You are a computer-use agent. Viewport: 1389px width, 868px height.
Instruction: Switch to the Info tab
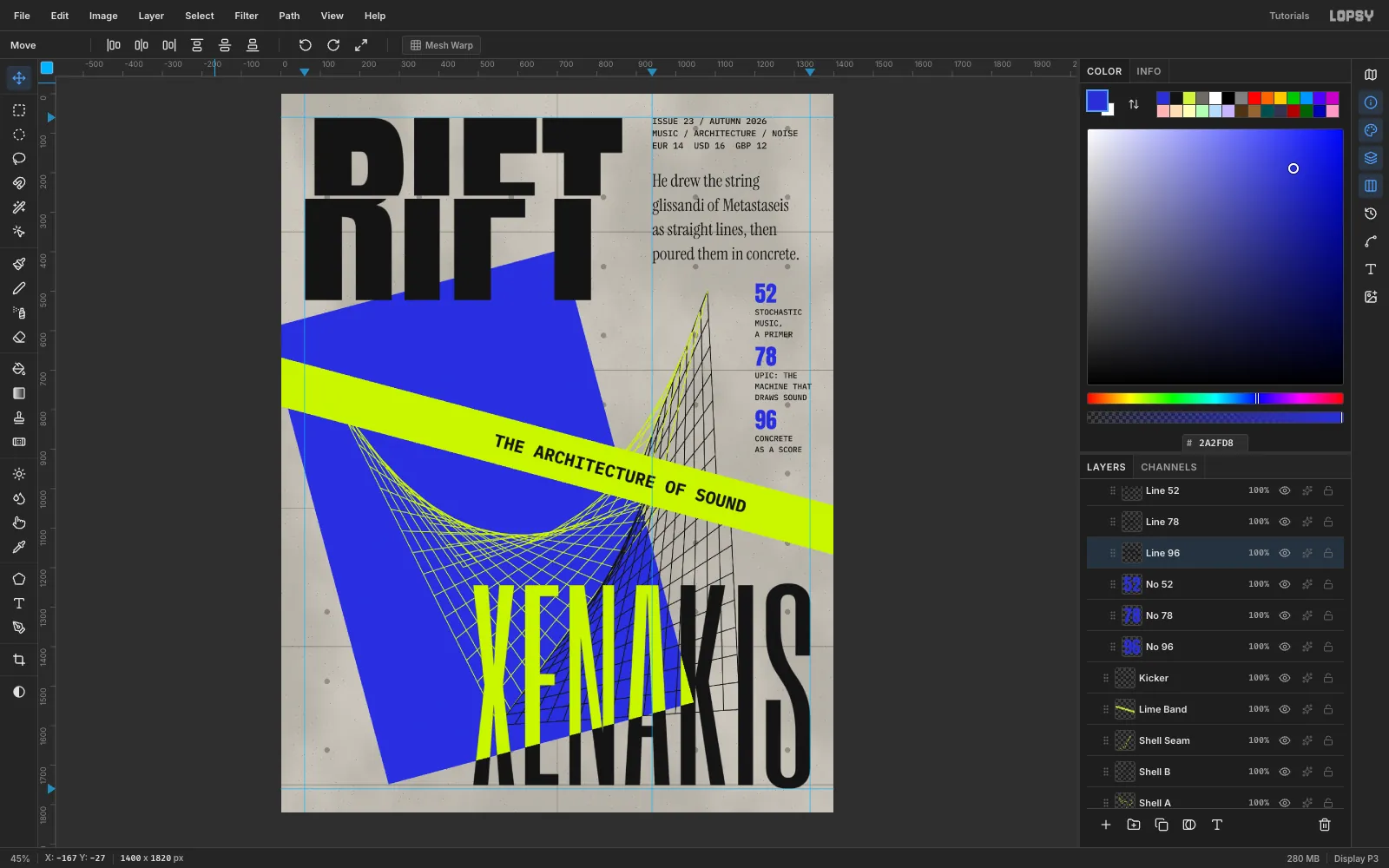coord(1149,71)
